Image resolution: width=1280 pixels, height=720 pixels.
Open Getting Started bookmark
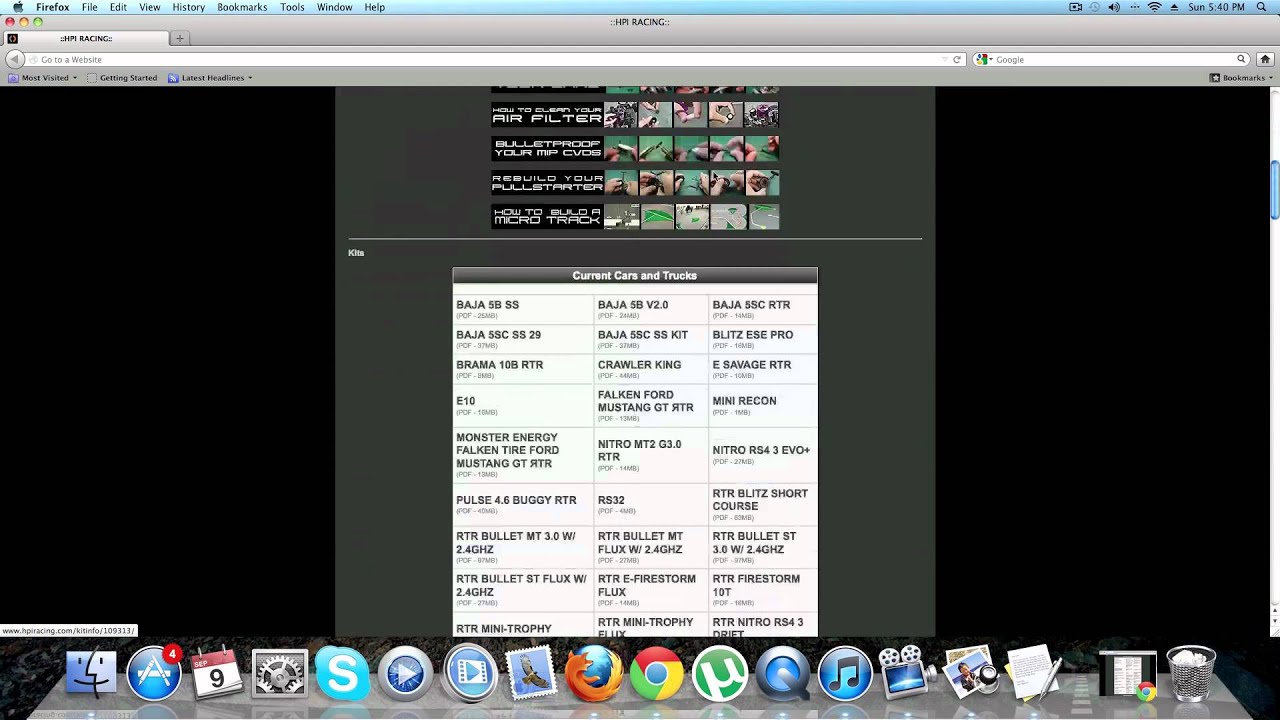tap(122, 78)
